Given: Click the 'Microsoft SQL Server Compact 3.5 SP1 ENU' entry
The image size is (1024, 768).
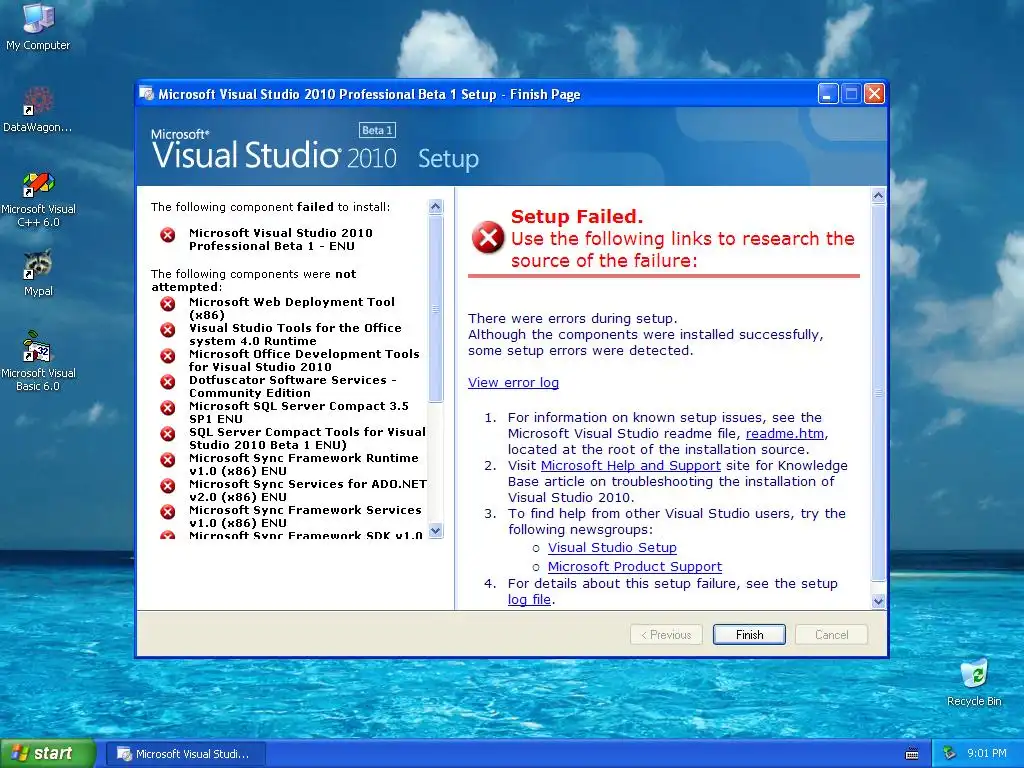Looking at the screenshot, I should click(298, 413).
